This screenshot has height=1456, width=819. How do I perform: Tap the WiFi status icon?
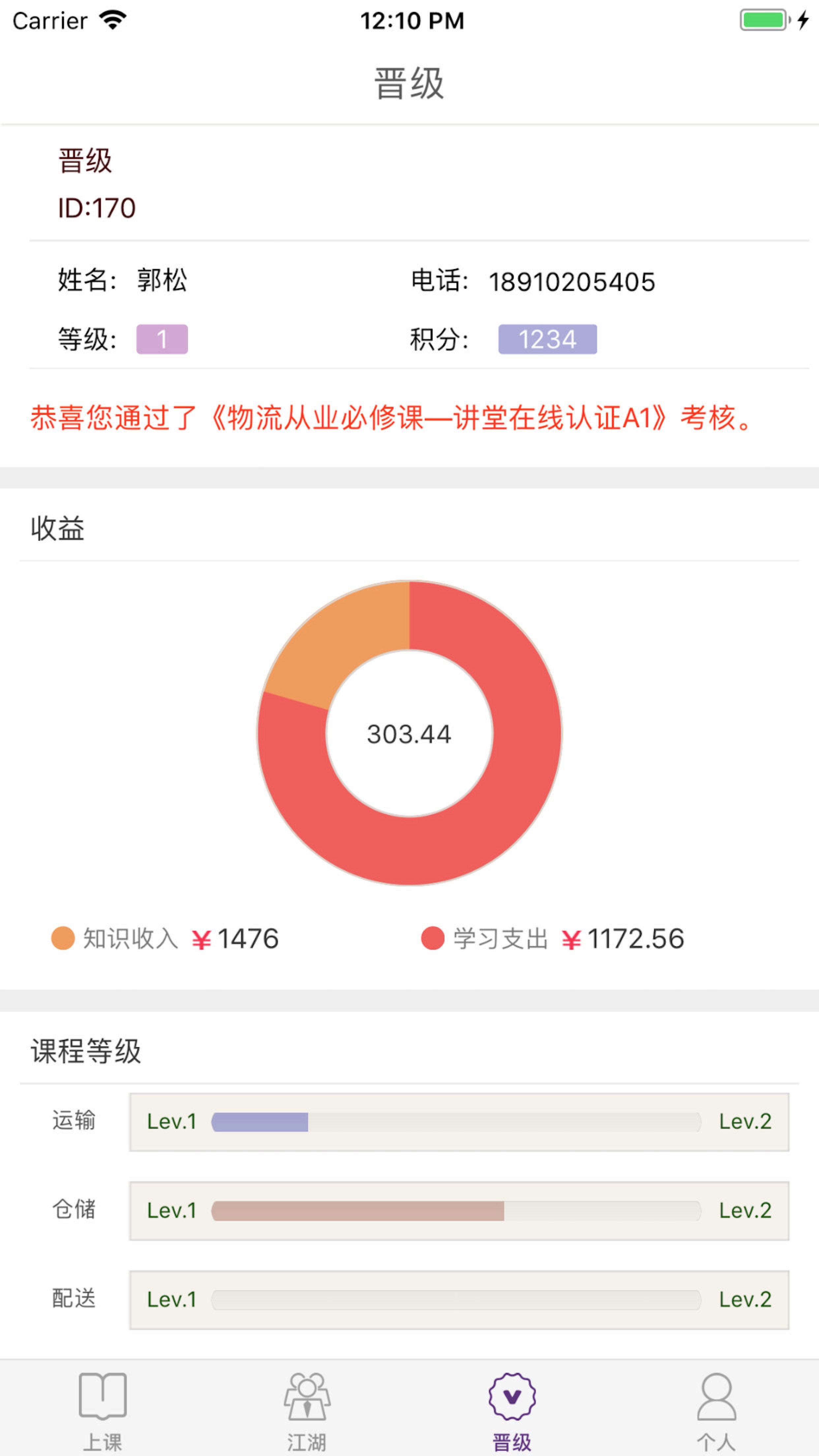click(x=112, y=20)
